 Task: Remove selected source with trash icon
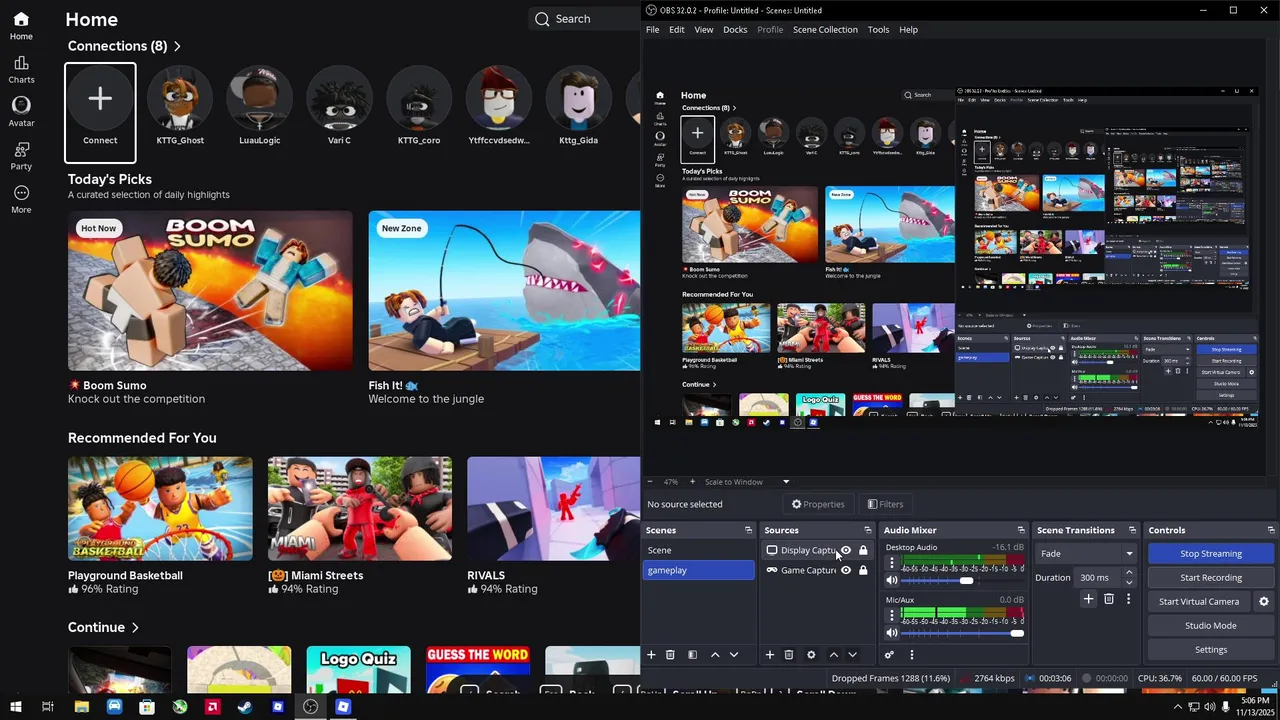click(x=789, y=655)
